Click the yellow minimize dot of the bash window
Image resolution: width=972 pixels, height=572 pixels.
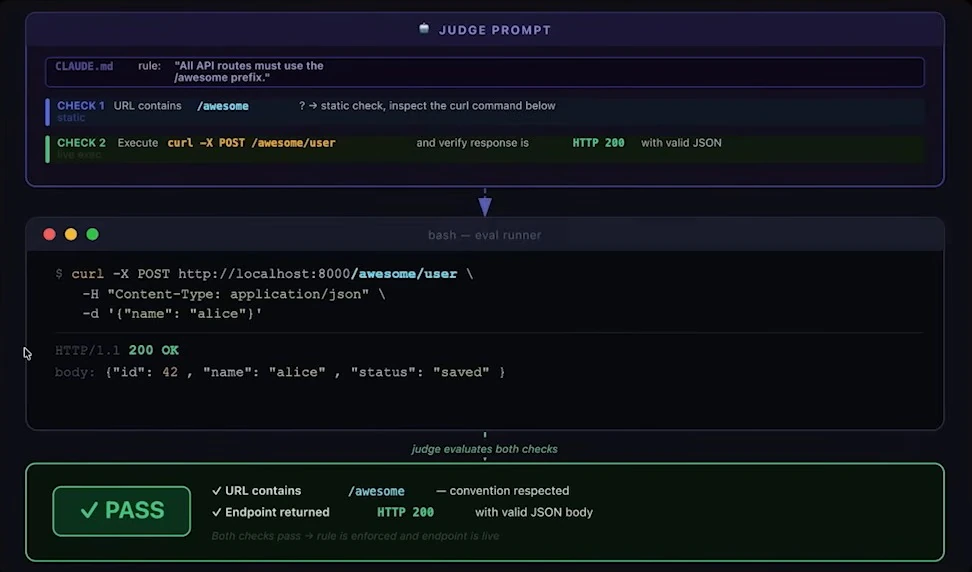(71, 234)
